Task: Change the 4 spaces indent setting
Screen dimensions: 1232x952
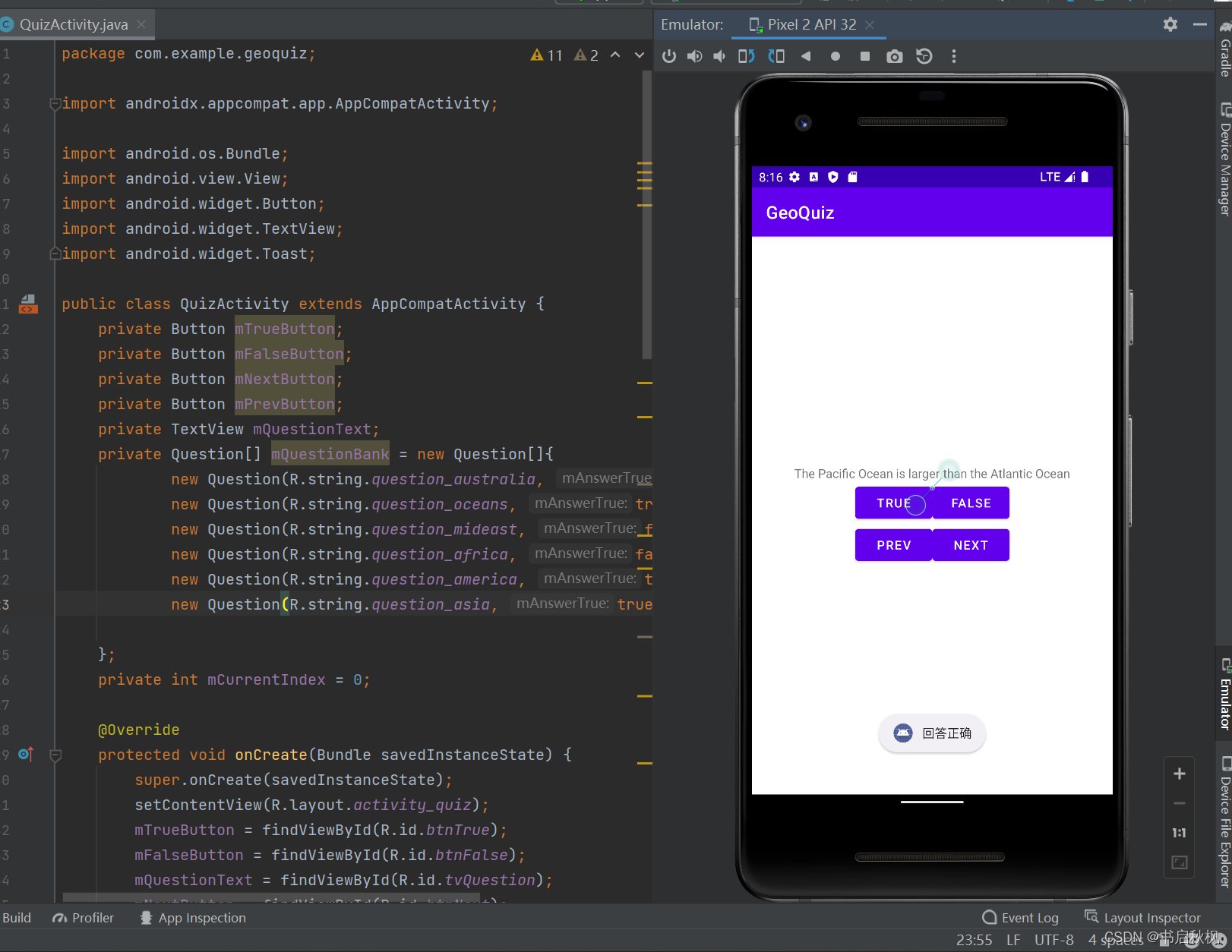Action: 1115,940
